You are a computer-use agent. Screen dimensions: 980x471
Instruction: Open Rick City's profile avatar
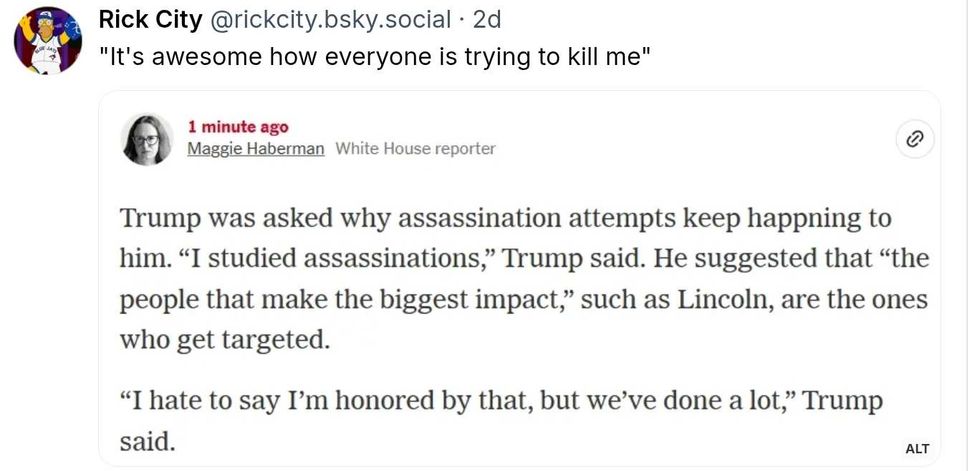(47, 39)
